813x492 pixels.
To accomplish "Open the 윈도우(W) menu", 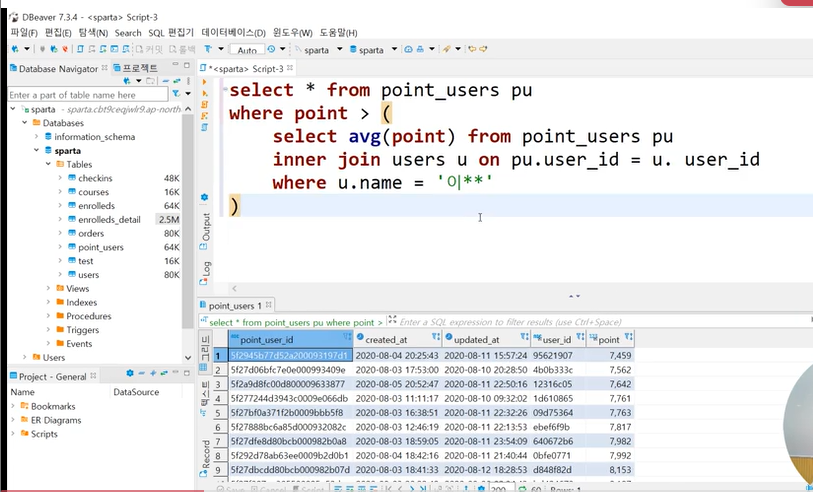I will [292, 33].
